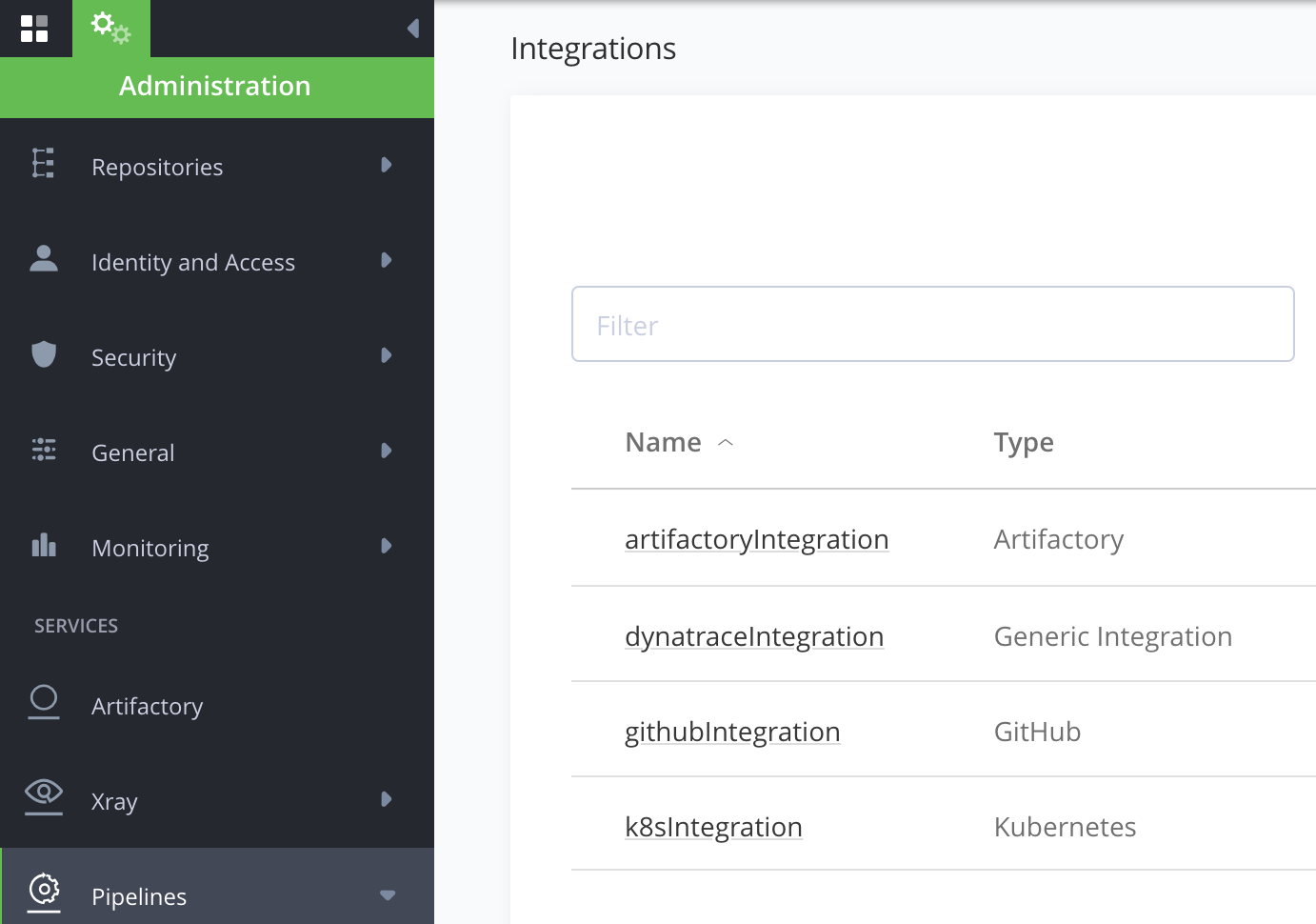1316x924 pixels.
Task: Open the General menu item
Action: [x=133, y=452]
